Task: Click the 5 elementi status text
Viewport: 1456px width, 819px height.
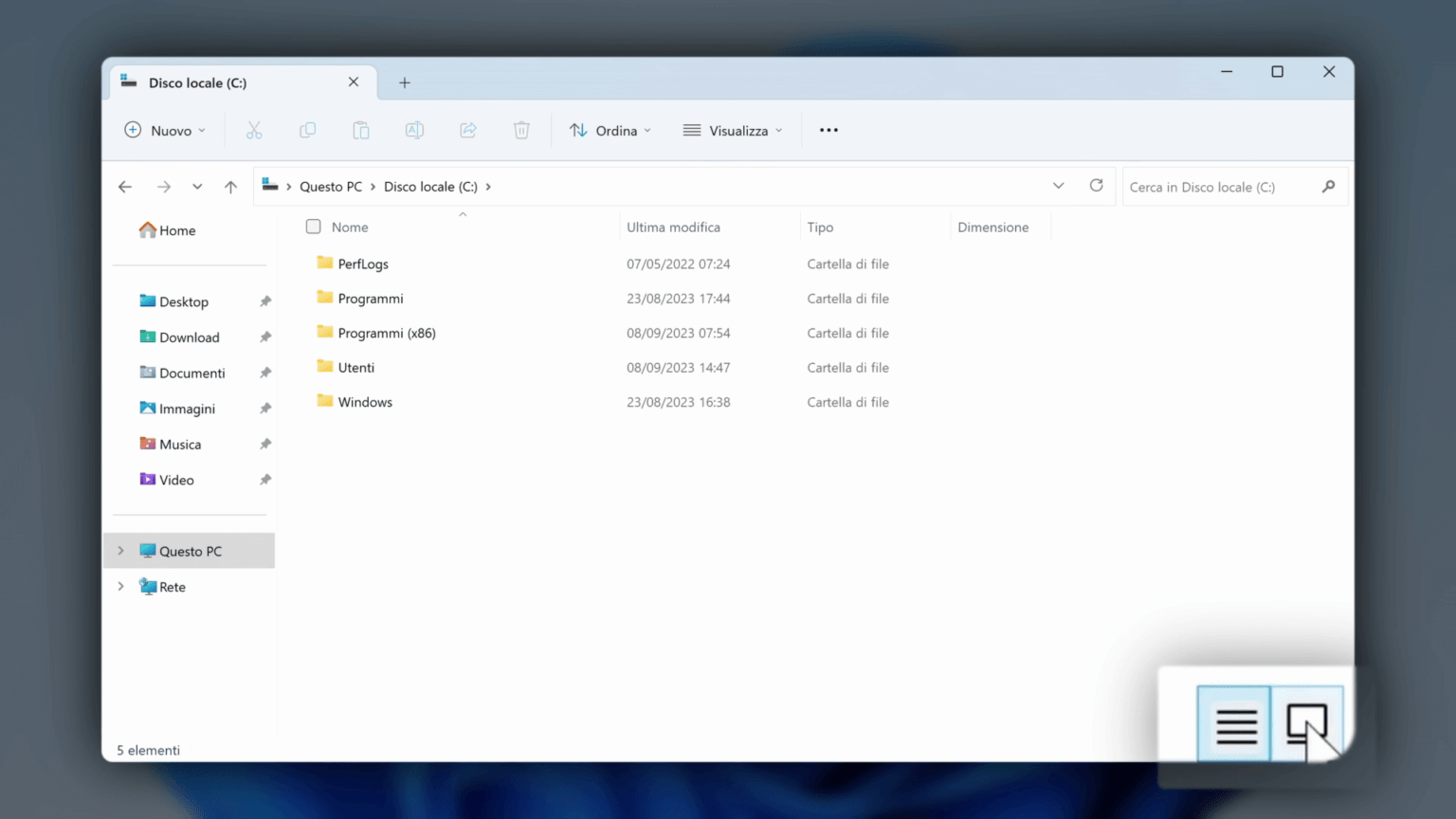Action: click(148, 750)
